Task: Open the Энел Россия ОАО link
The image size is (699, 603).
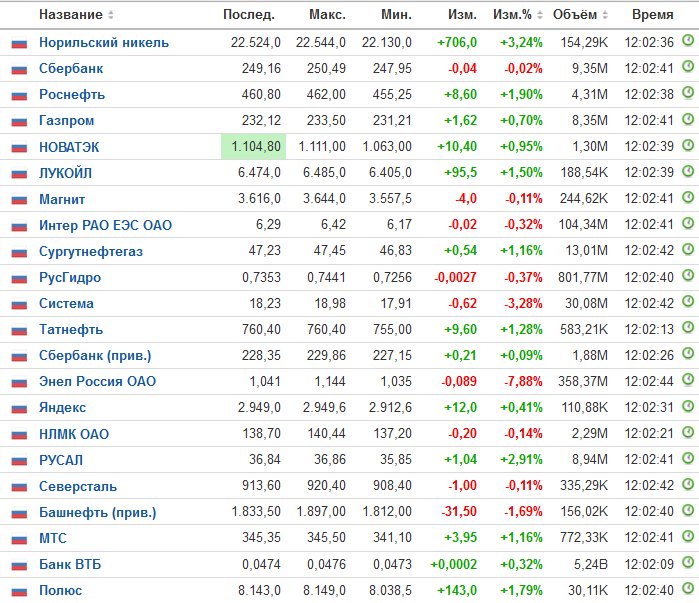Action: (x=97, y=381)
